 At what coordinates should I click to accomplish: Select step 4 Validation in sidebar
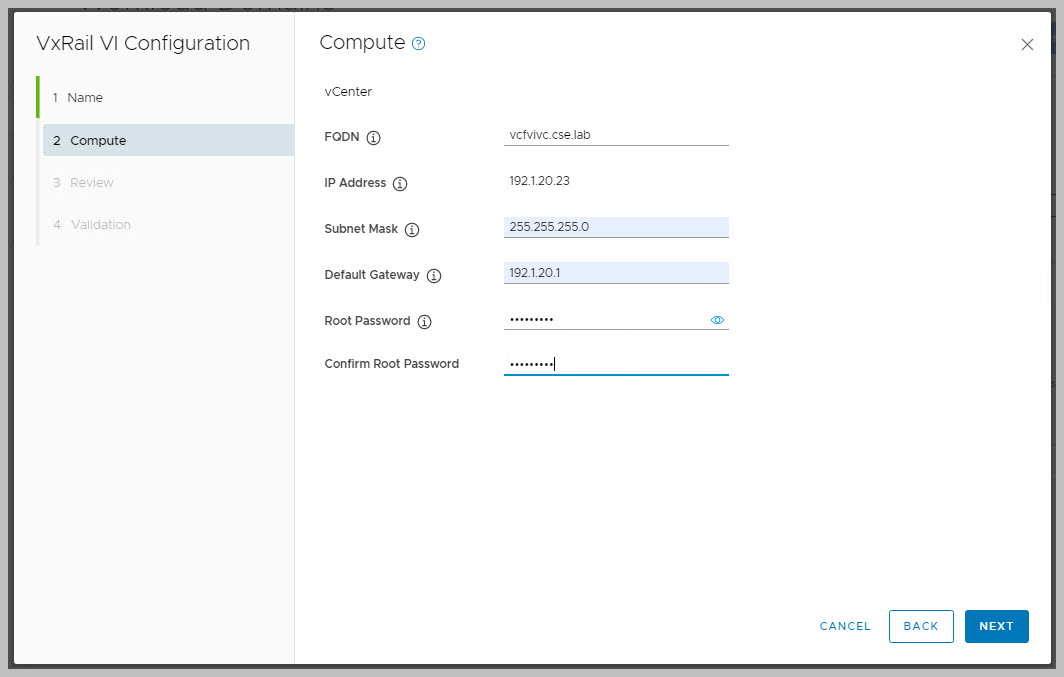click(100, 225)
